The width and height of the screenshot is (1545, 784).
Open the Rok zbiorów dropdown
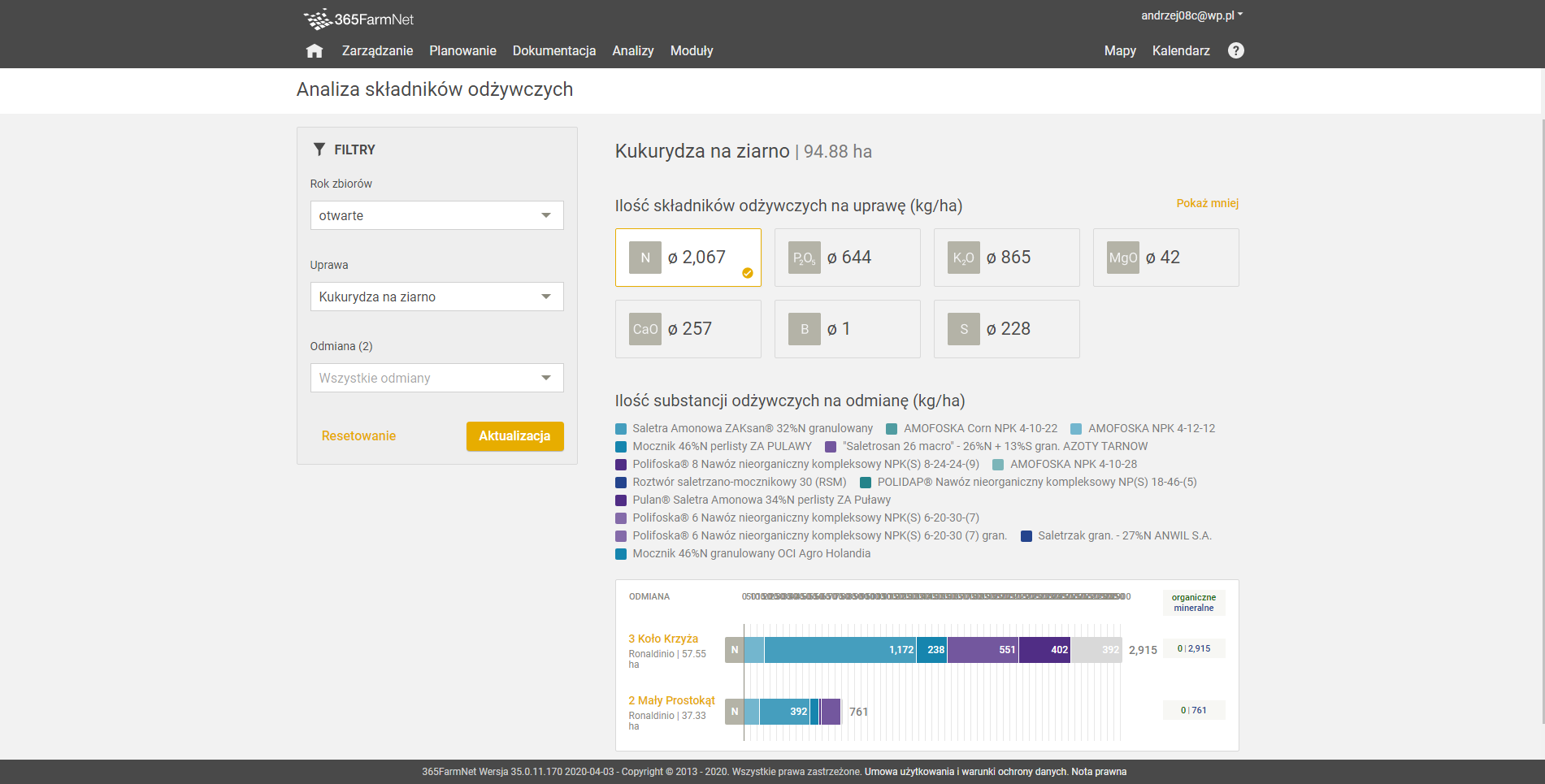click(x=436, y=215)
